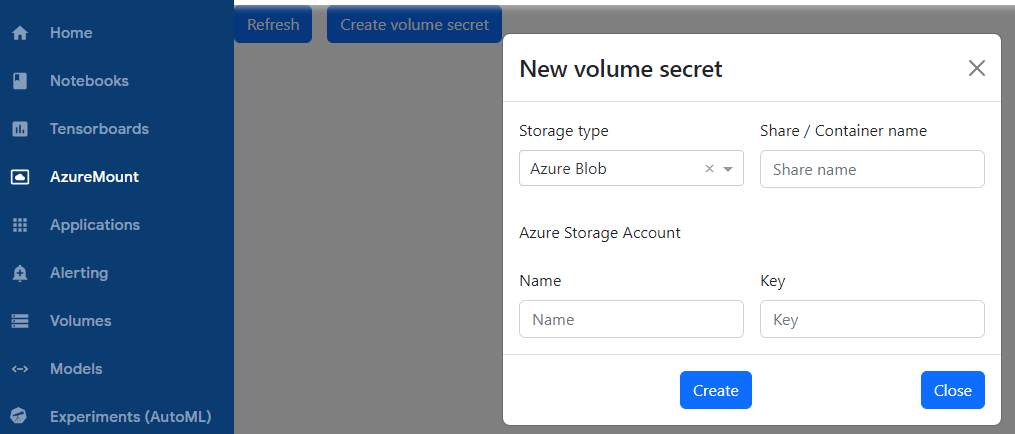Click the Alerting bell icon
This screenshot has width=1015, height=434.
point(20,273)
